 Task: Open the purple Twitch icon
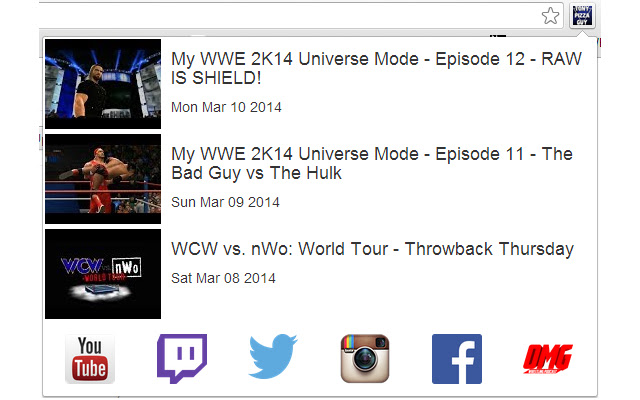pyautogui.click(x=182, y=359)
